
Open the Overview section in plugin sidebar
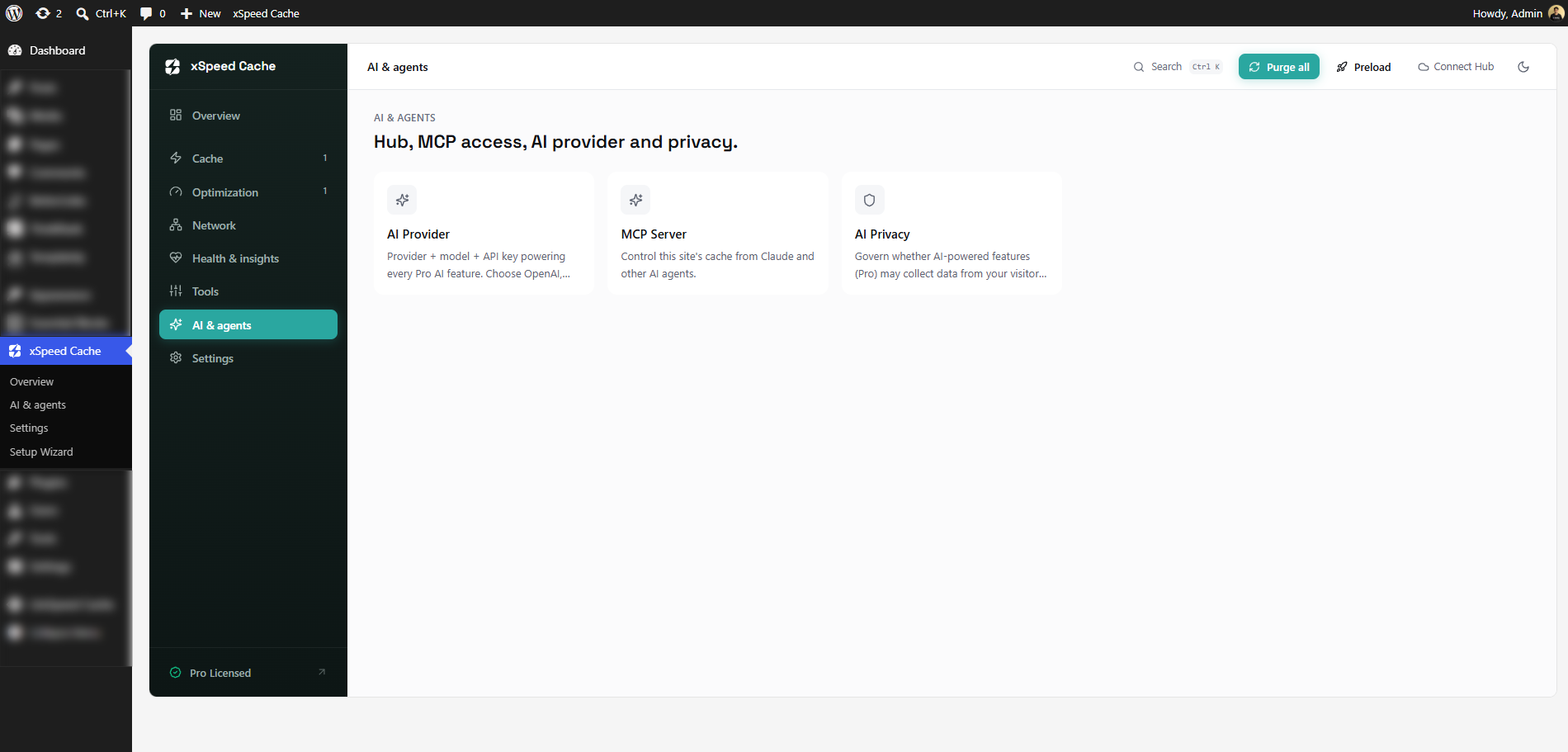point(248,116)
